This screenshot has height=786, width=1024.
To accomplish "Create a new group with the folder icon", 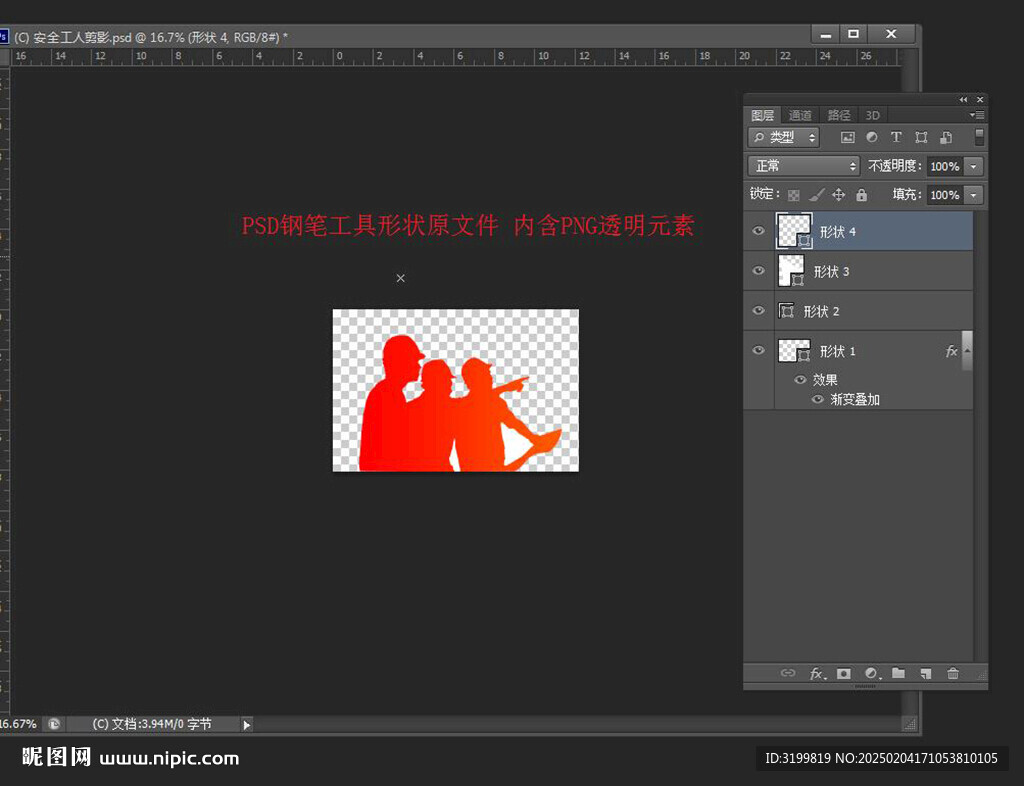I will point(898,674).
